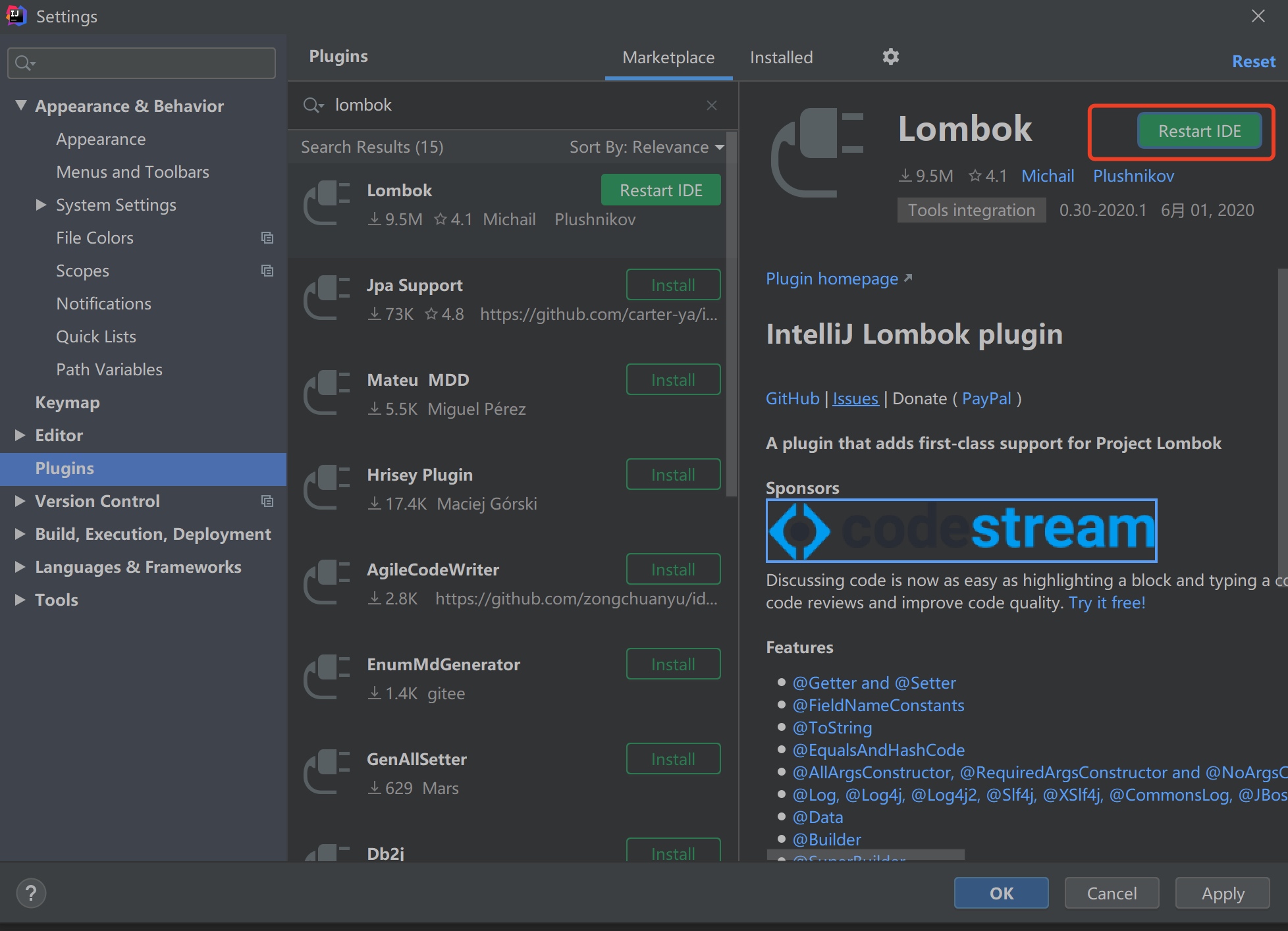Screen dimensions: 1288x931
Task: Click the Reset link
Action: pyautogui.click(x=1254, y=61)
